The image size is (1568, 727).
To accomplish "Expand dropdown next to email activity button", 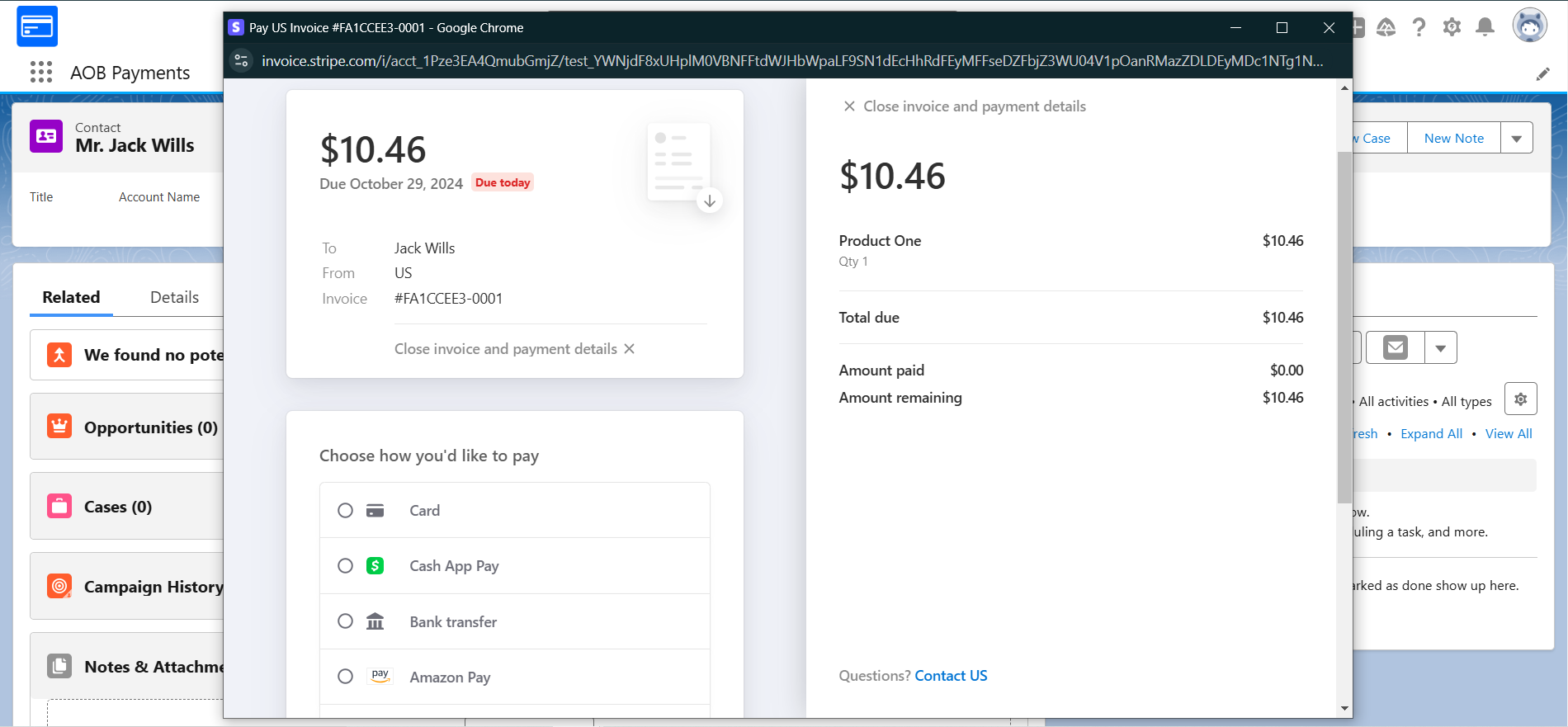I will pos(1441,347).
